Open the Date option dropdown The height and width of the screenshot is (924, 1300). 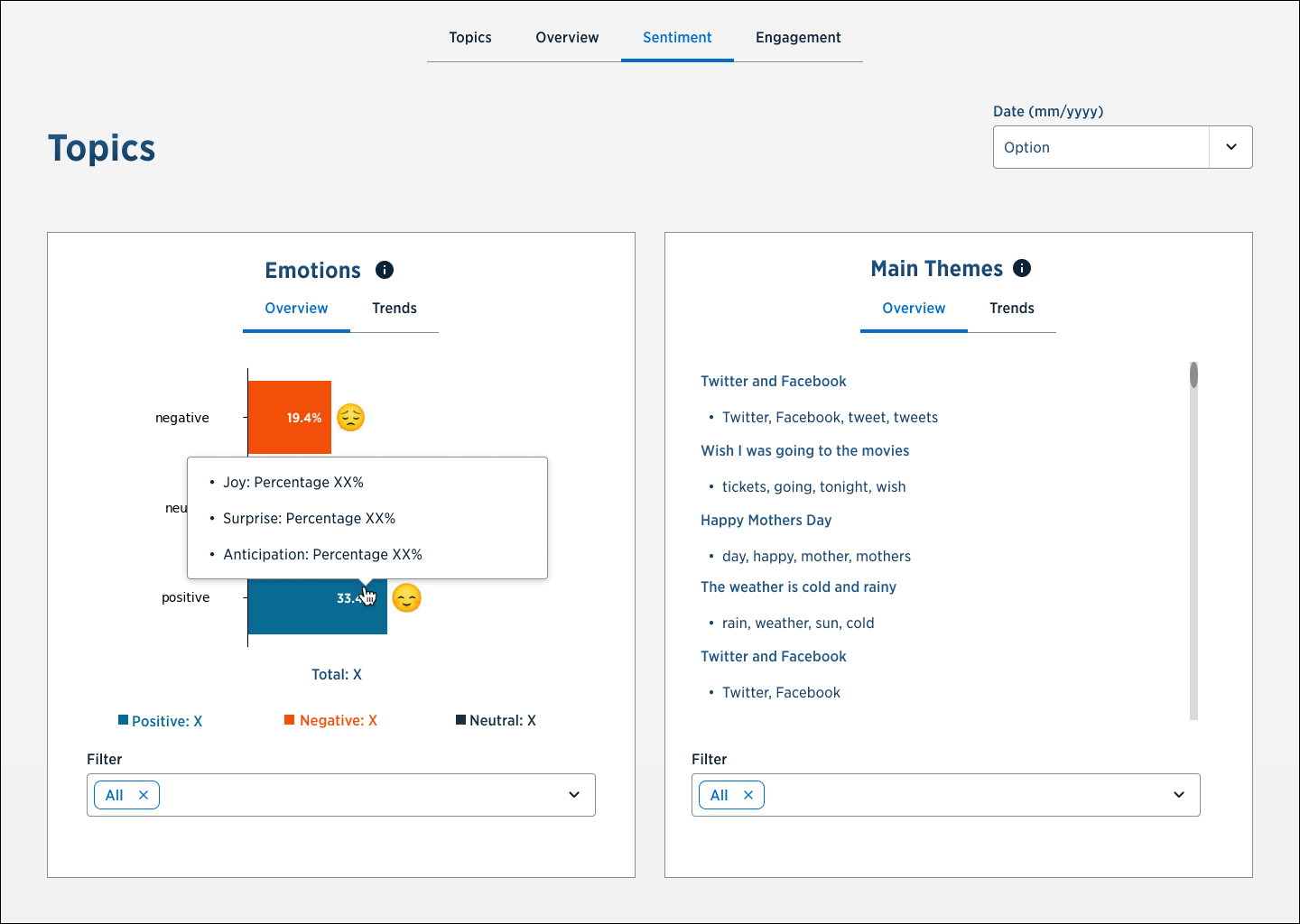click(x=1230, y=147)
